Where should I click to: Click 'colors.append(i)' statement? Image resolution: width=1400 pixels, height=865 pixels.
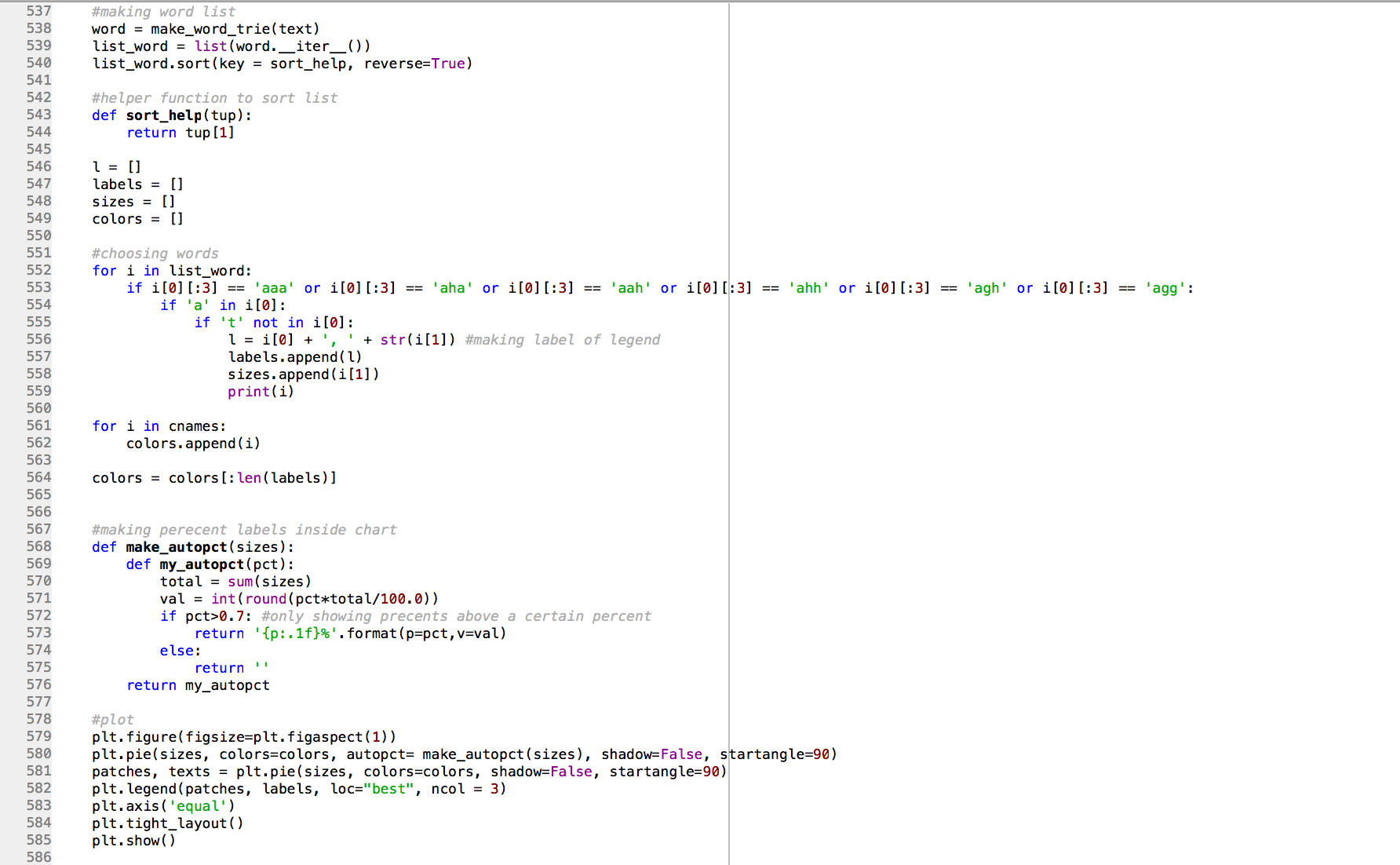pyautogui.click(x=193, y=443)
